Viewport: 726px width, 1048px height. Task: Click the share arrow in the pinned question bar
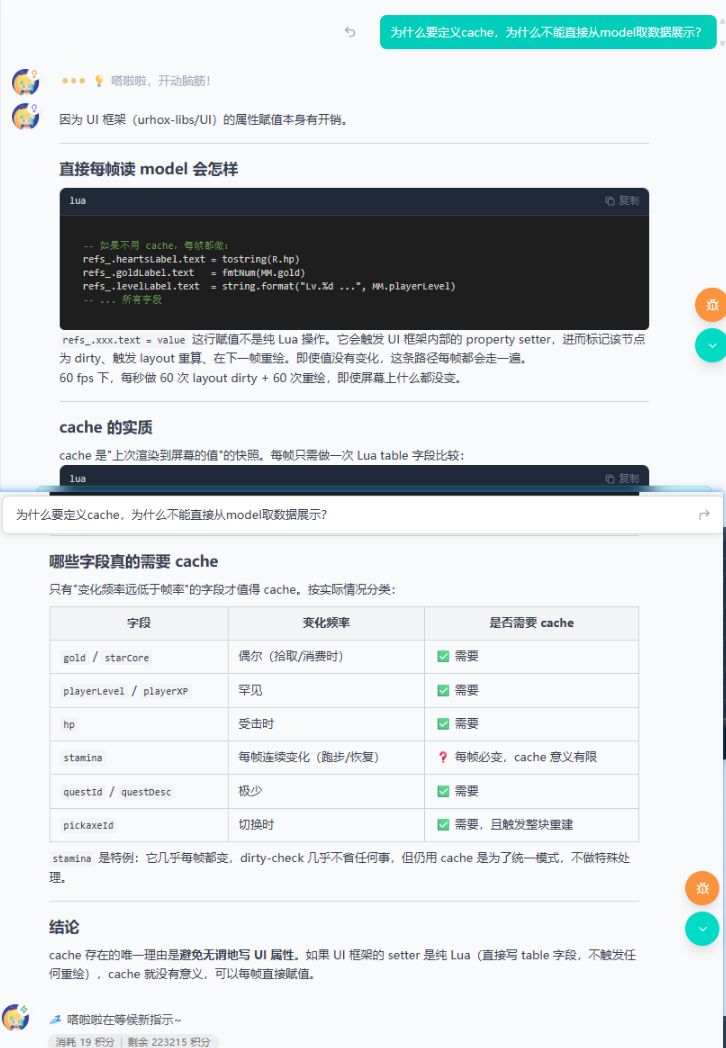(x=704, y=515)
